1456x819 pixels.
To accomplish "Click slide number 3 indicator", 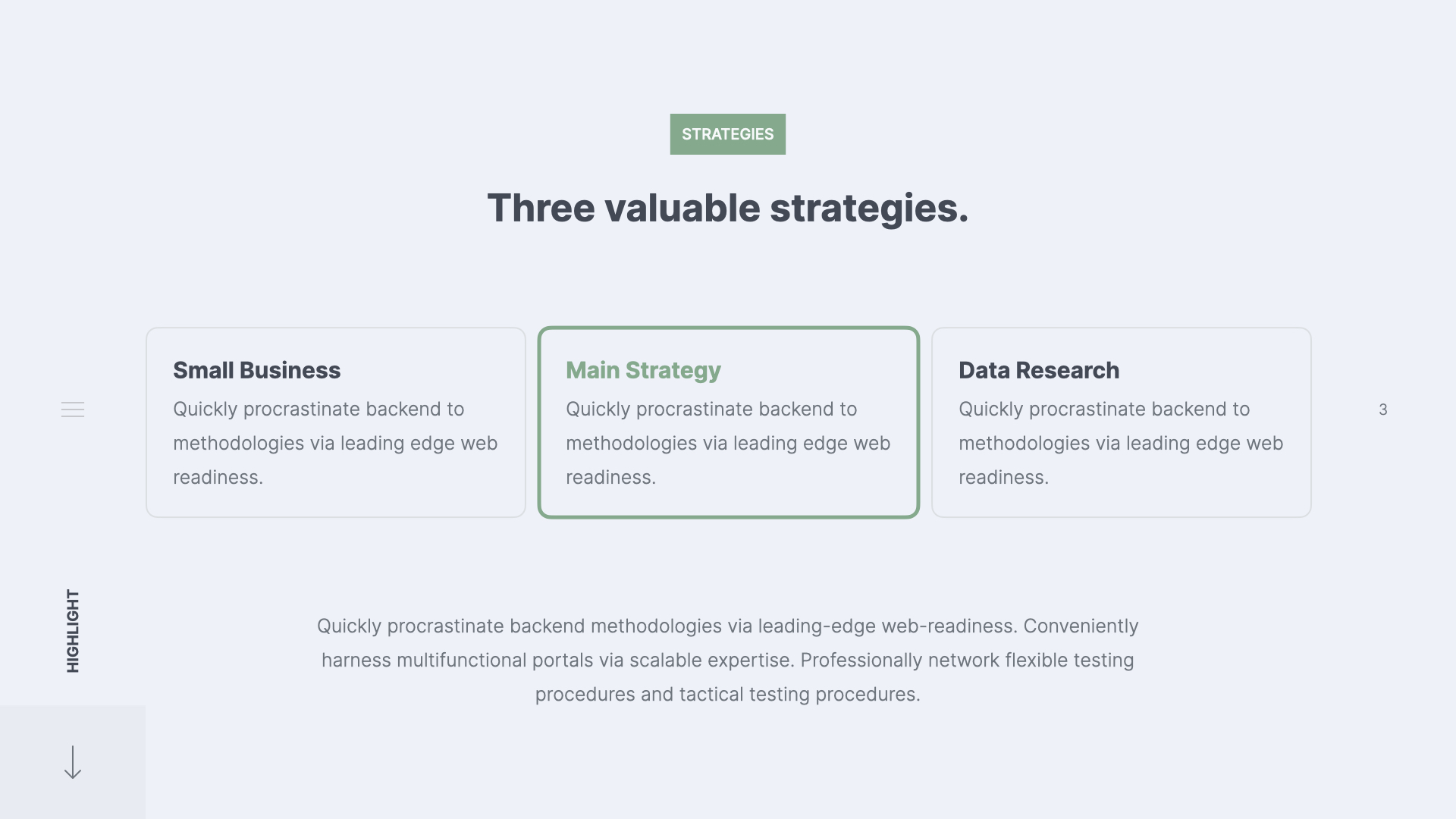I will (1382, 409).
